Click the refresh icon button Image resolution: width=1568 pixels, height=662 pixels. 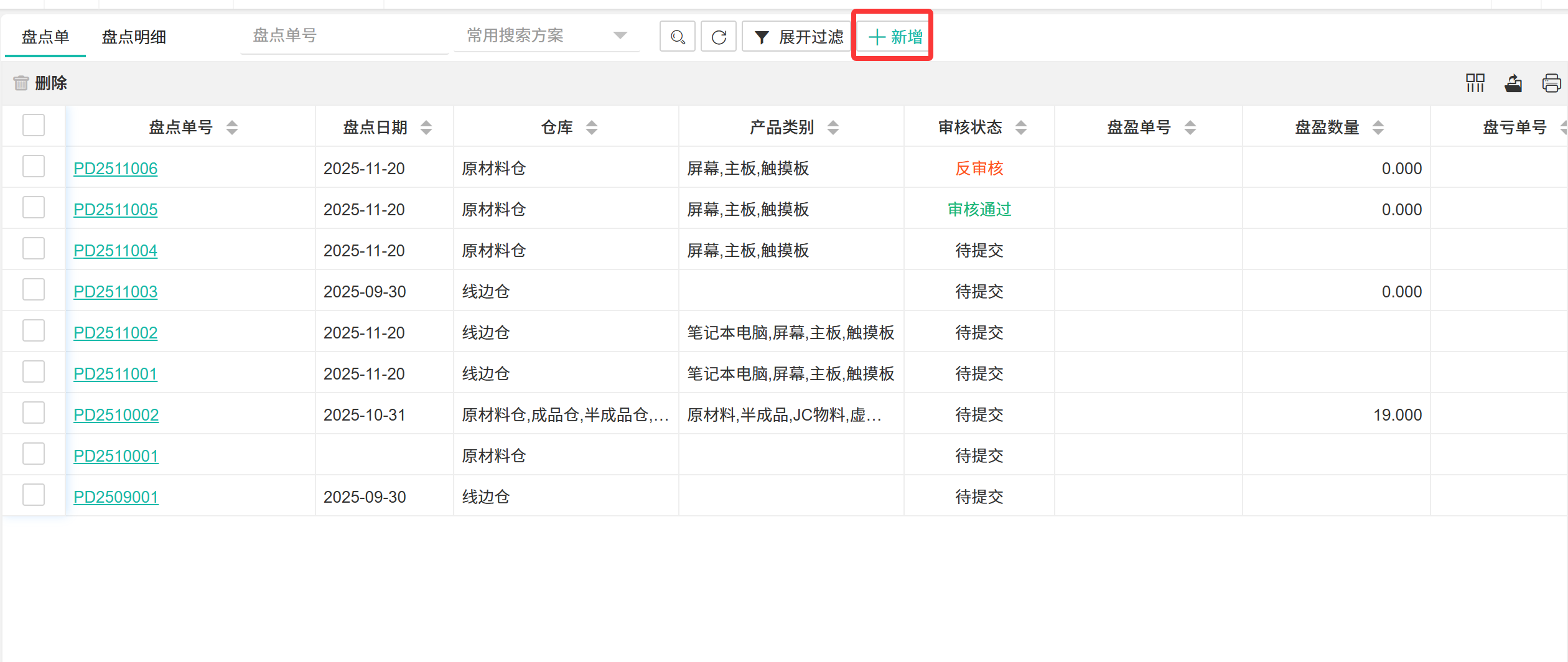point(719,37)
